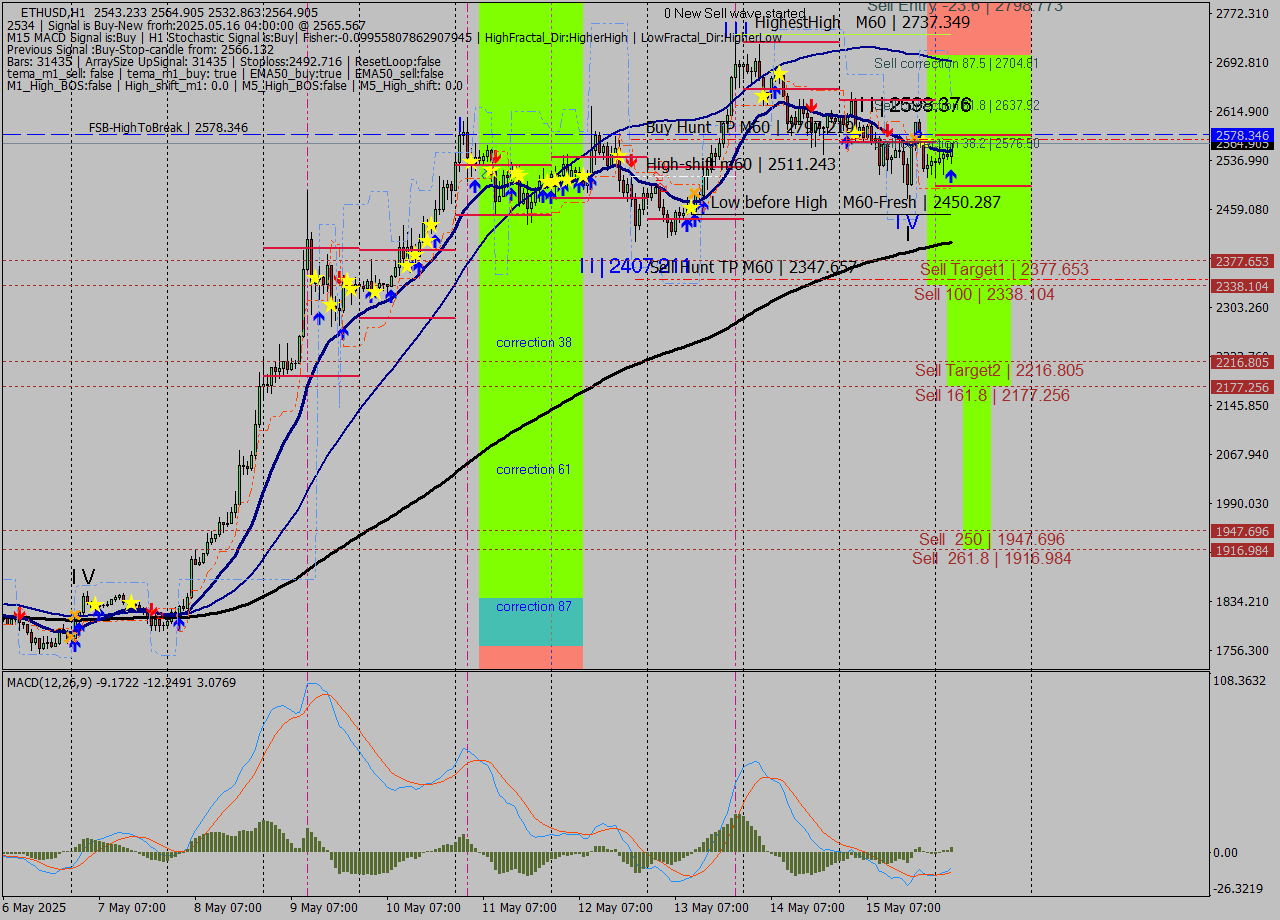This screenshot has width=1280, height=920.
Task: Click the blue III wave marker beside HighestHigh
Action: 736,27
